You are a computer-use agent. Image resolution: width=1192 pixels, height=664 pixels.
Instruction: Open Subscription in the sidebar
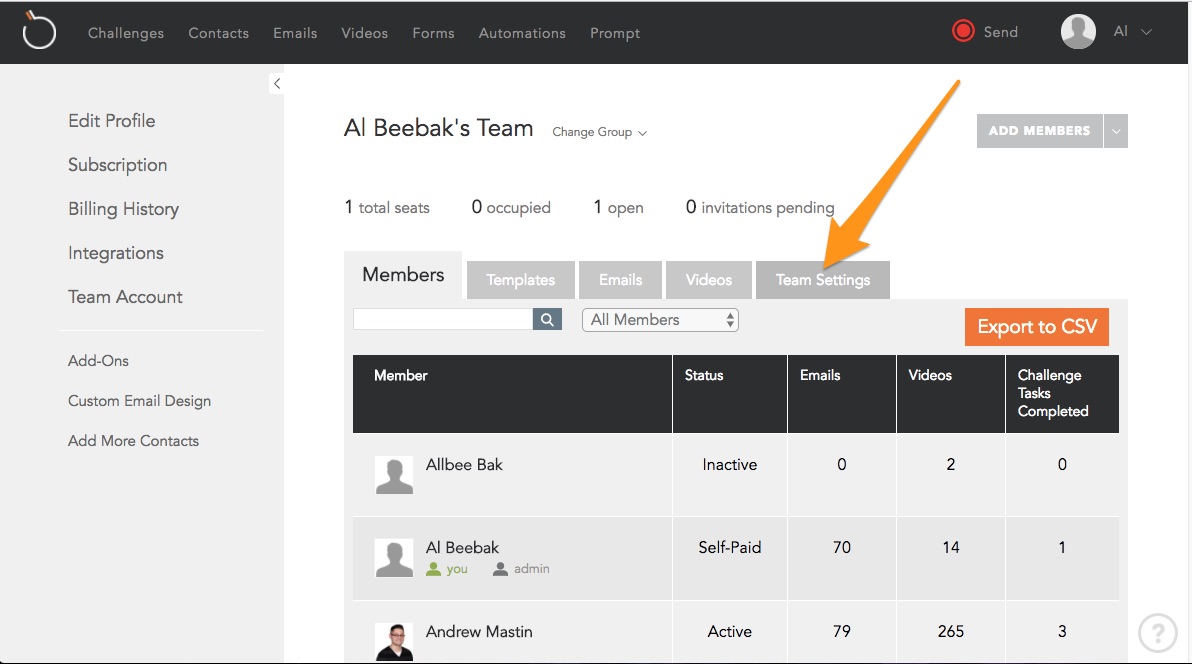pyautogui.click(x=117, y=165)
